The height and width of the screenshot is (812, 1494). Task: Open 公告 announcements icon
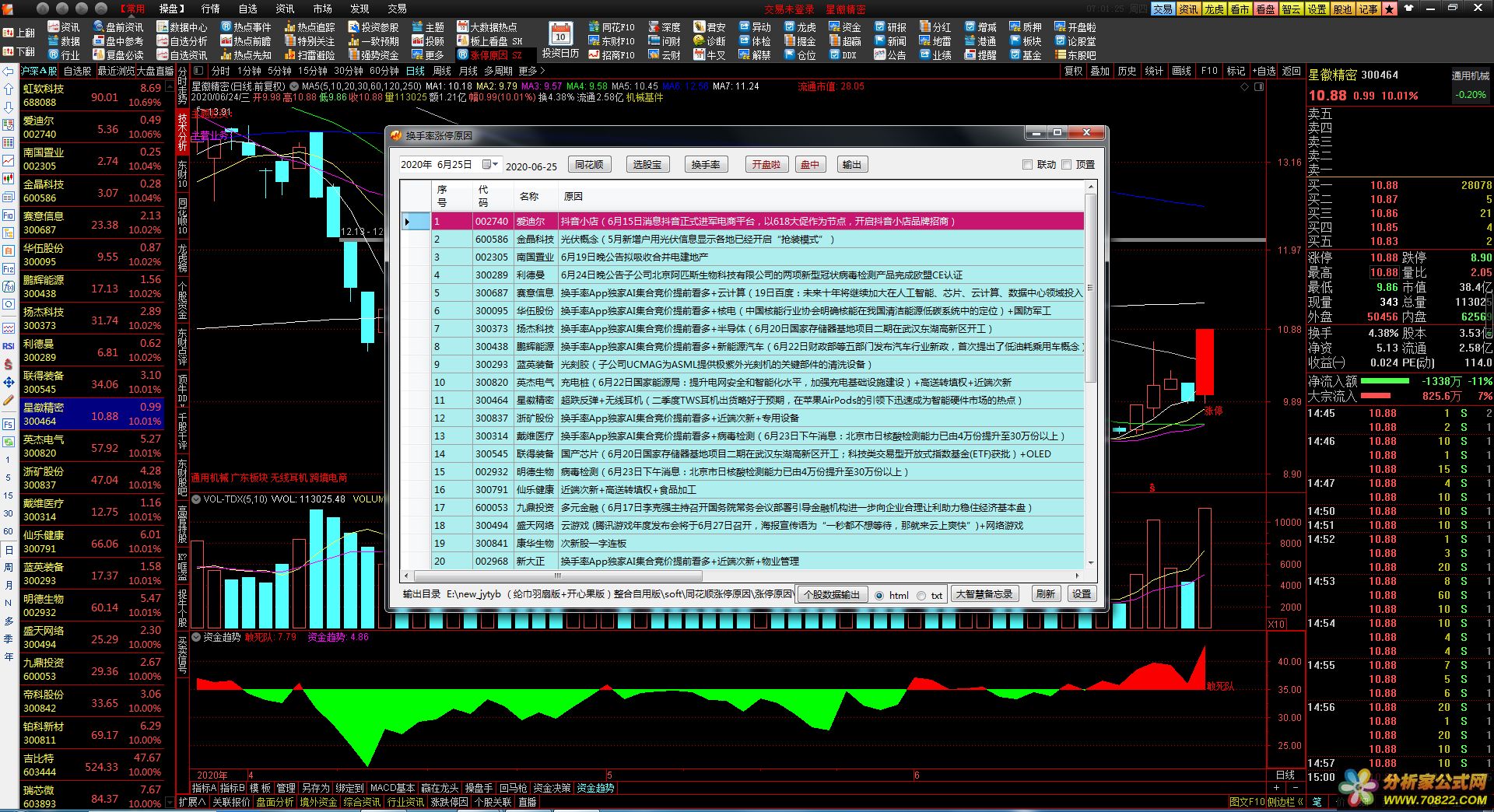[x=890, y=55]
